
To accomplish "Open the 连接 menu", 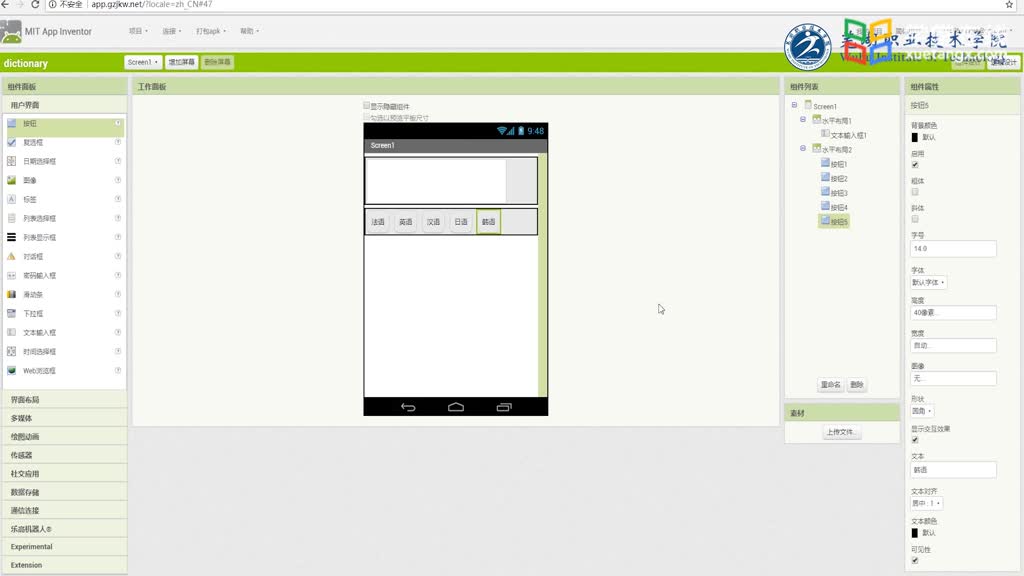I will tap(172, 31).
